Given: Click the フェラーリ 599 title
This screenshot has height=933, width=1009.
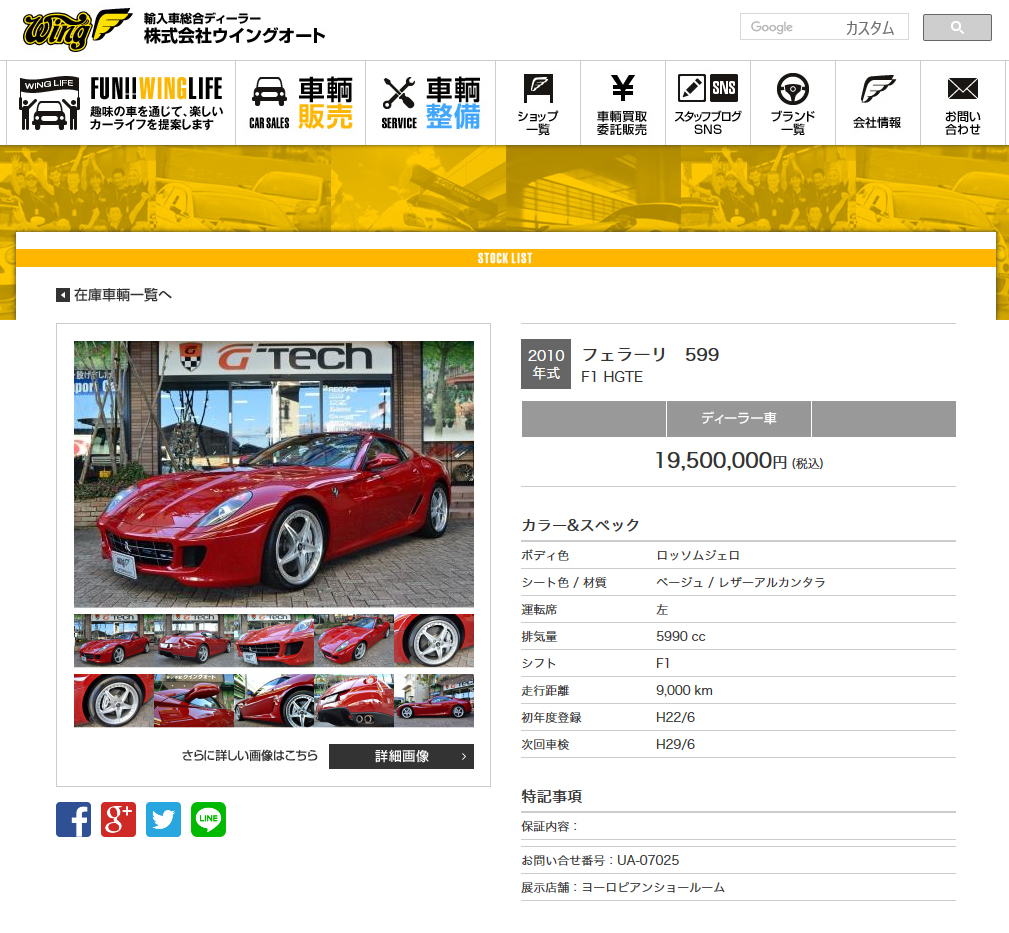Looking at the screenshot, I should (x=650, y=355).
